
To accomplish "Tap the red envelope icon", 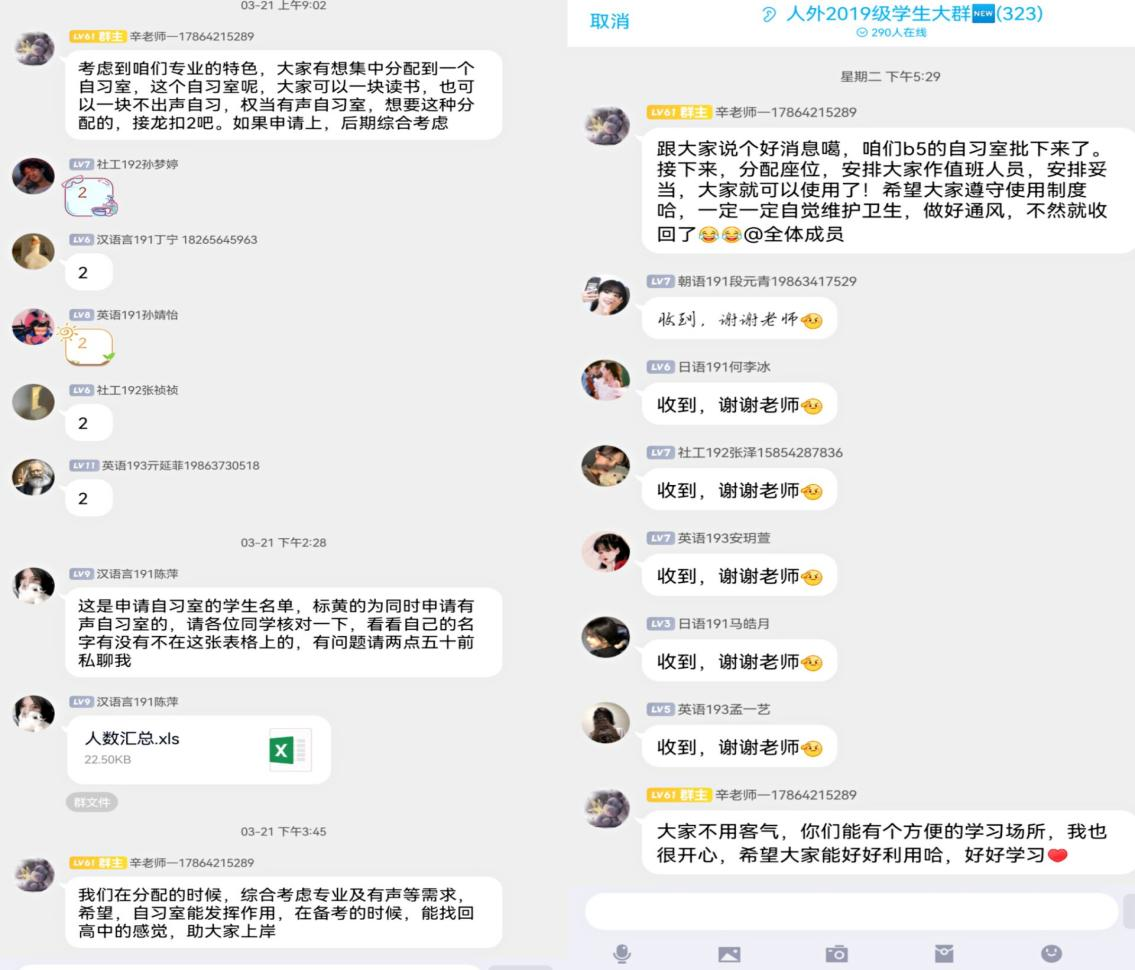I will tap(944, 953).
